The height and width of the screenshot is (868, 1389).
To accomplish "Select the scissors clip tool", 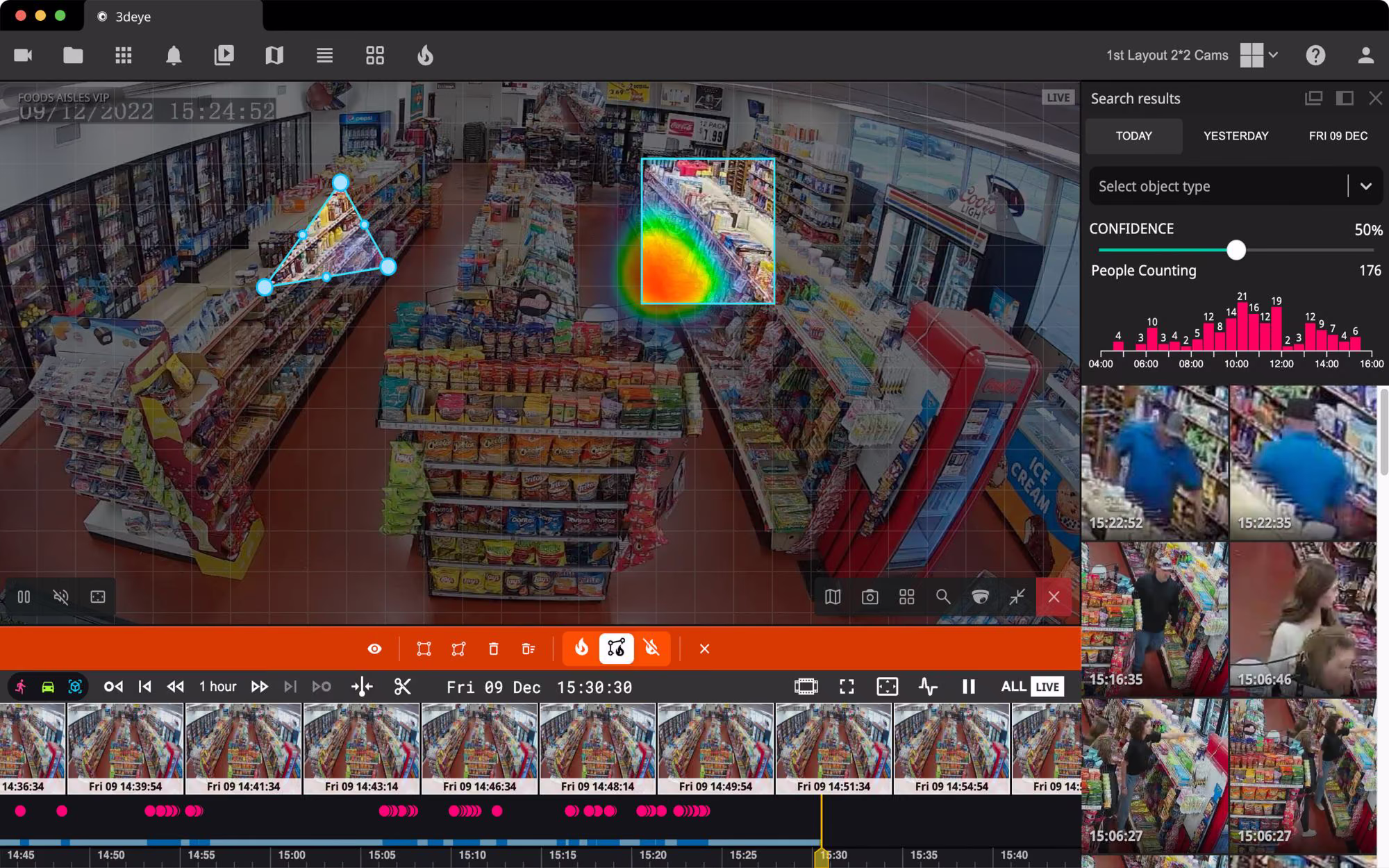I will (x=402, y=687).
